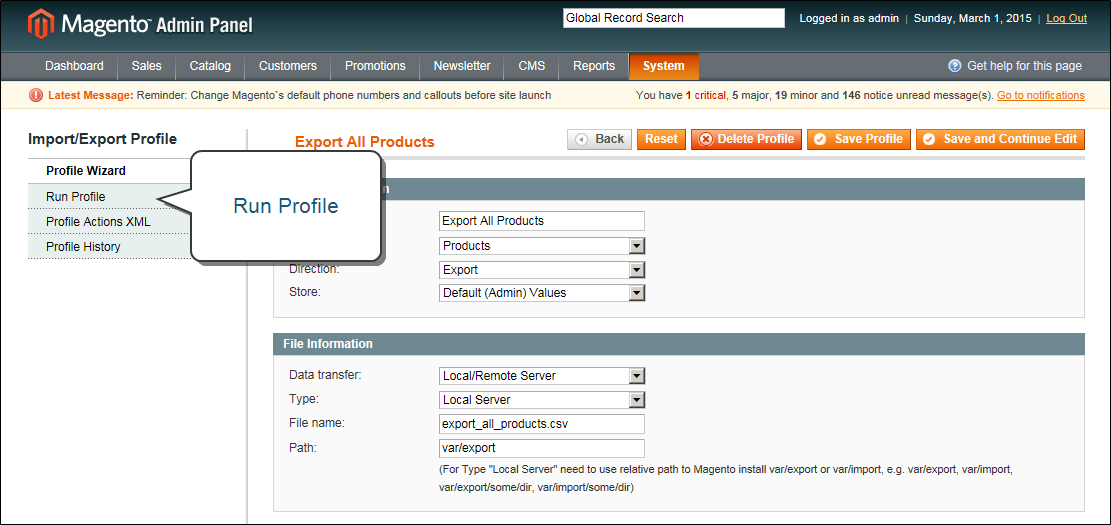Click the Log Out link
The width and height of the screenshot is (1111, 525).
pyautogui.click(x=1066, y=18)
